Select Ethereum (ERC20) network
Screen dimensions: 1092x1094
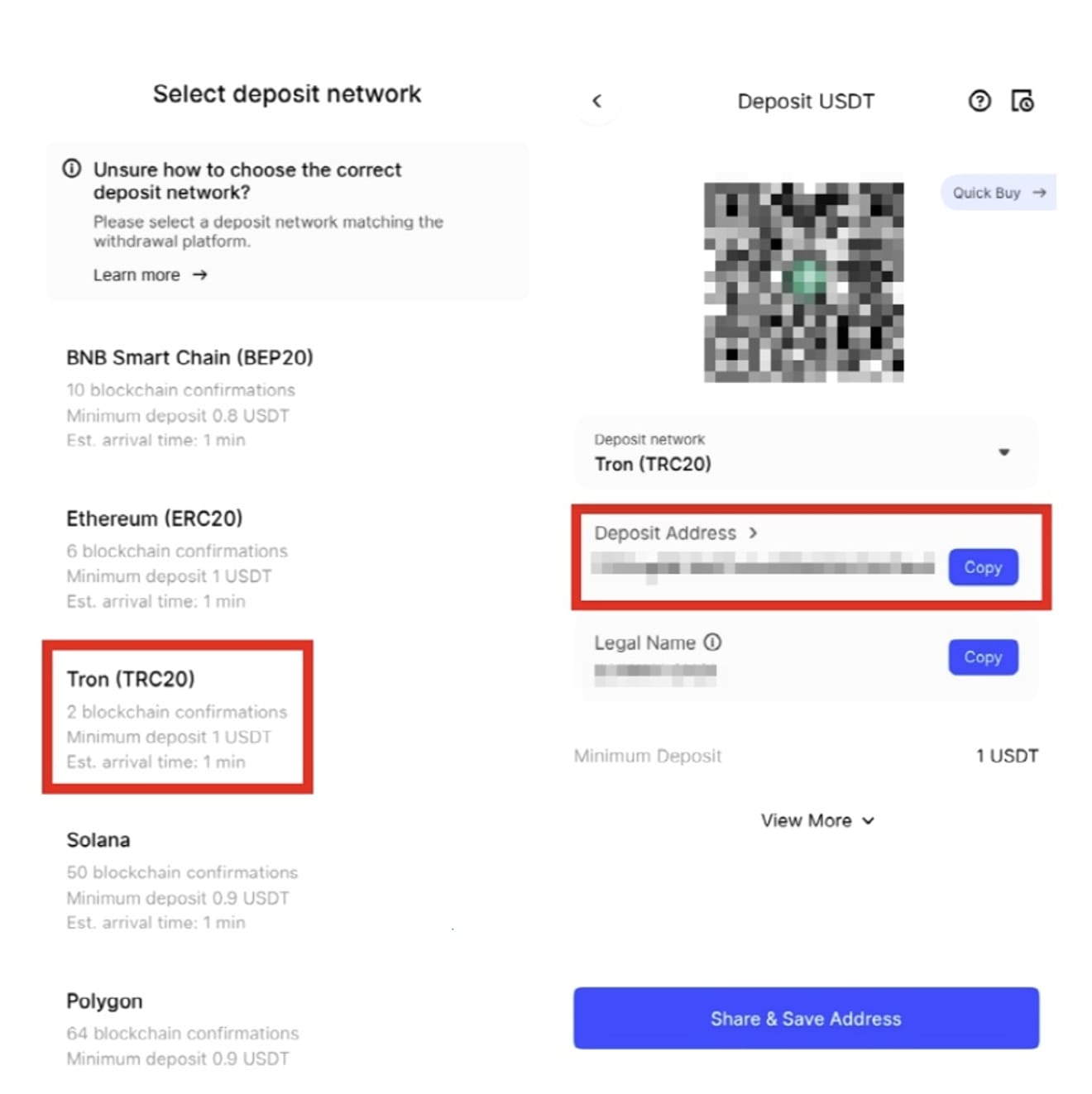coord(177,559)
